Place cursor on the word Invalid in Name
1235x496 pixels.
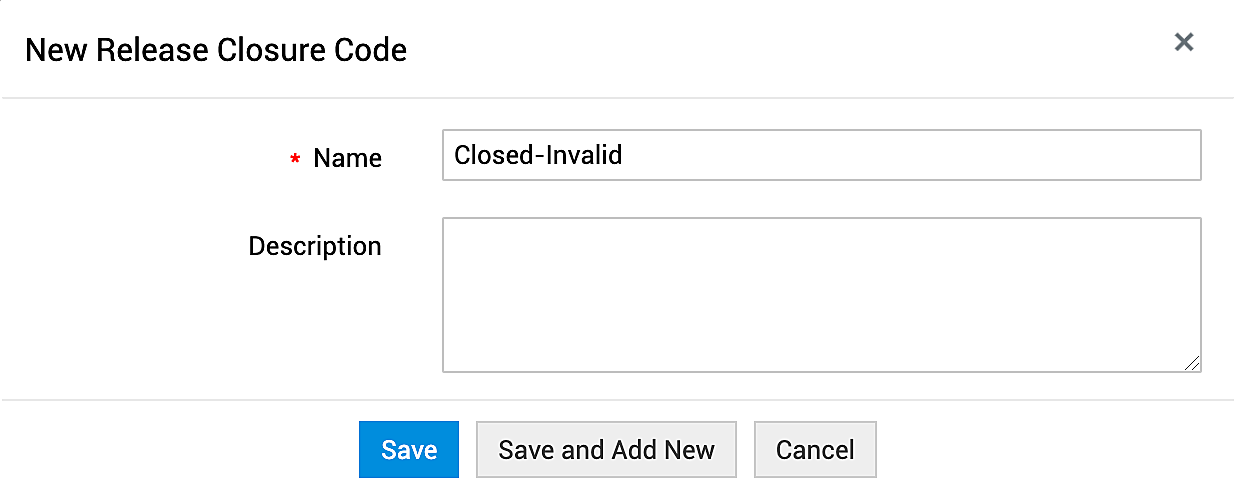coord(583,155)
